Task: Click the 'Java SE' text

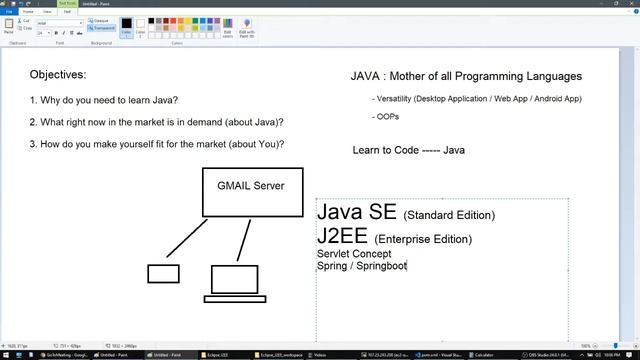Action: point(356,212)
